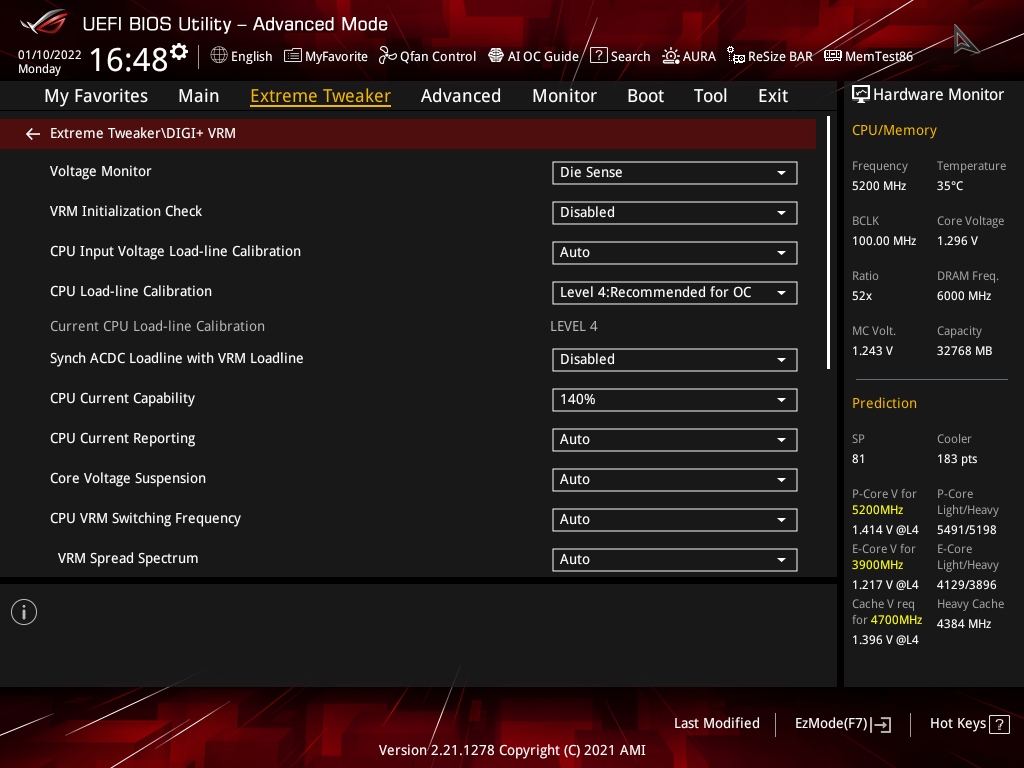The image size is (1024, 768).
Task: Switch to Advanced tab
Action: click(x=461, y=96)
